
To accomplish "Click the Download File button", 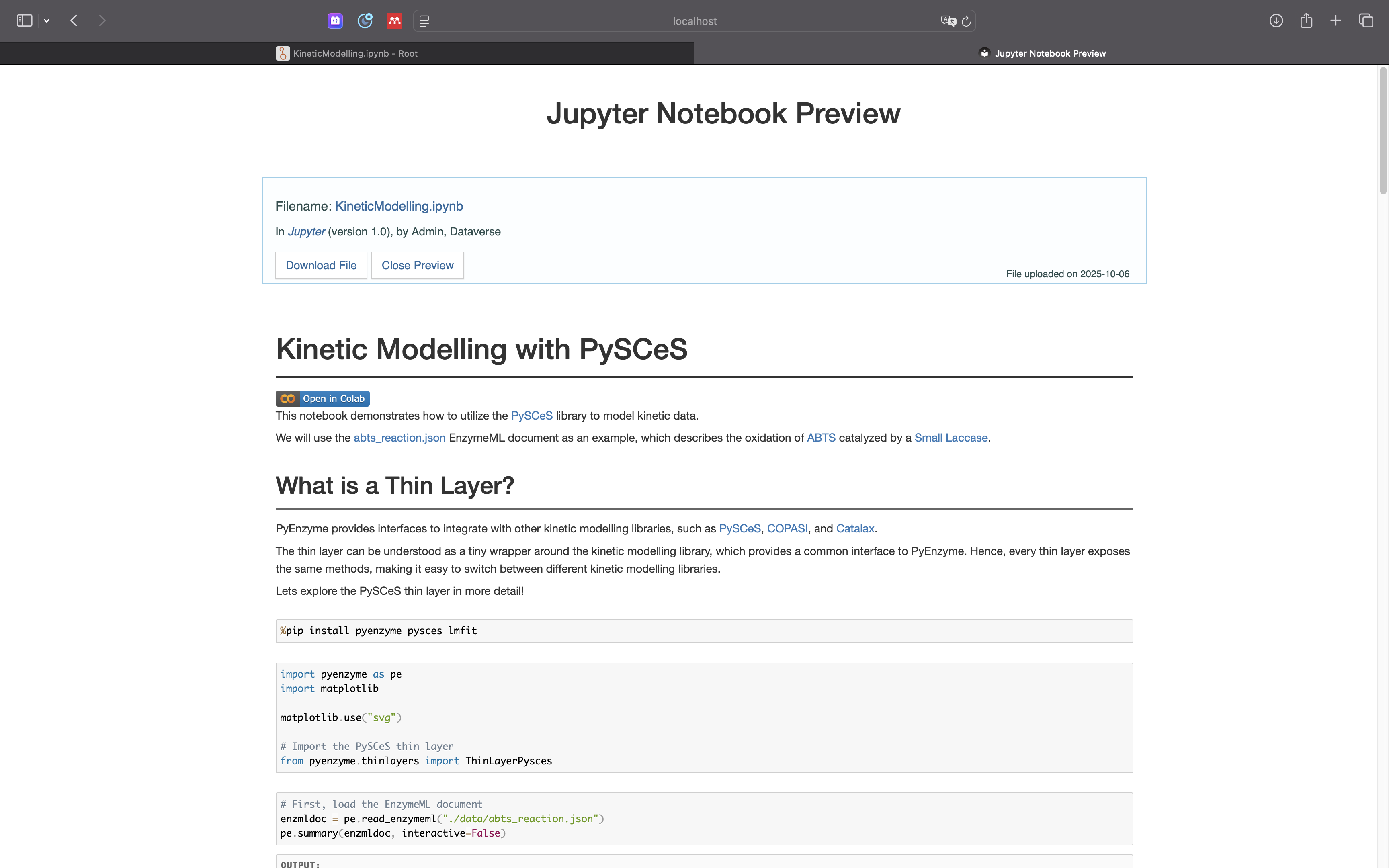I will click(321, 265).
